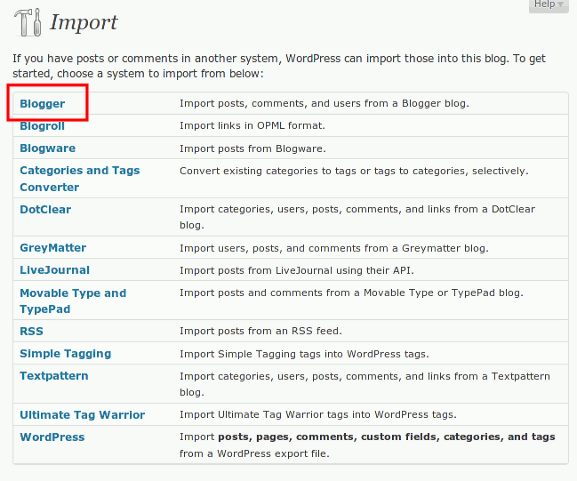Open the DotClear importer link
The width and height of the screenshot is (577, 481).
tap(46, 209)
